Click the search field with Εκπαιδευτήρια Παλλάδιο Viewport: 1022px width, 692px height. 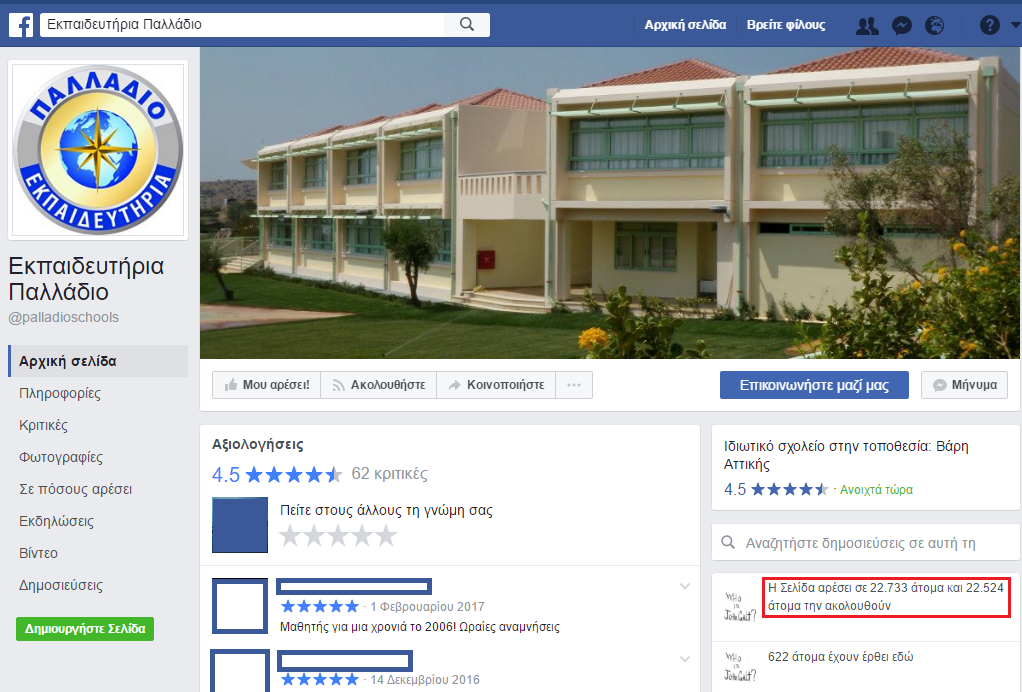pyautogui.click(x=242, y=25)
